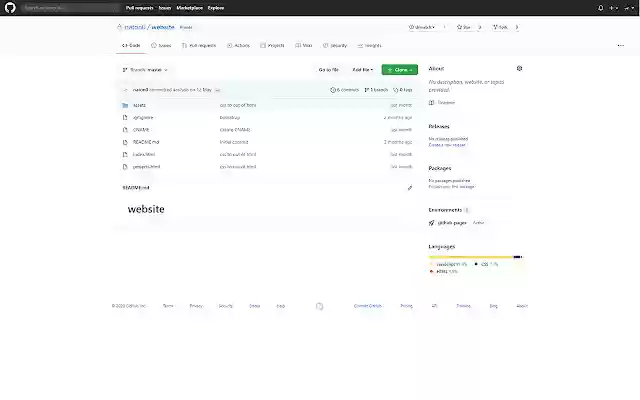Image resolution: width=640 pixels, height=400 pixels.
Task: Open the Readme link in About
Action: (x=442, y=102)
